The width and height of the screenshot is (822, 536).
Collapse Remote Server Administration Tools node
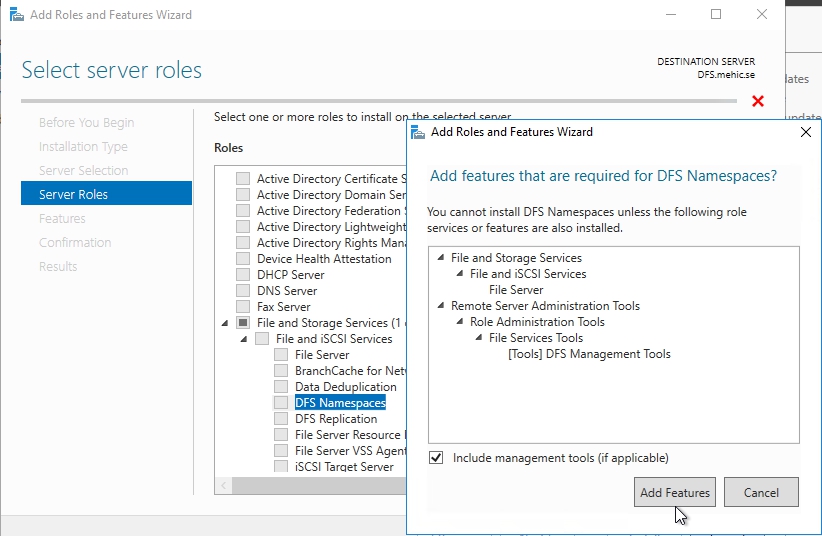pyautogui.click(x=441, y=306)
